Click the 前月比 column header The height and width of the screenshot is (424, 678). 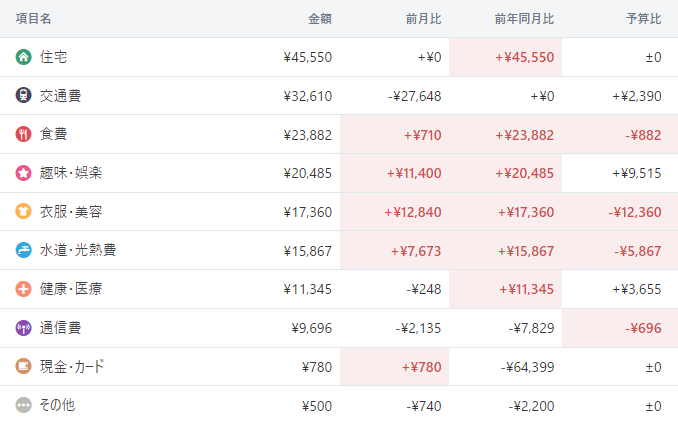click(x=423, y=19)
